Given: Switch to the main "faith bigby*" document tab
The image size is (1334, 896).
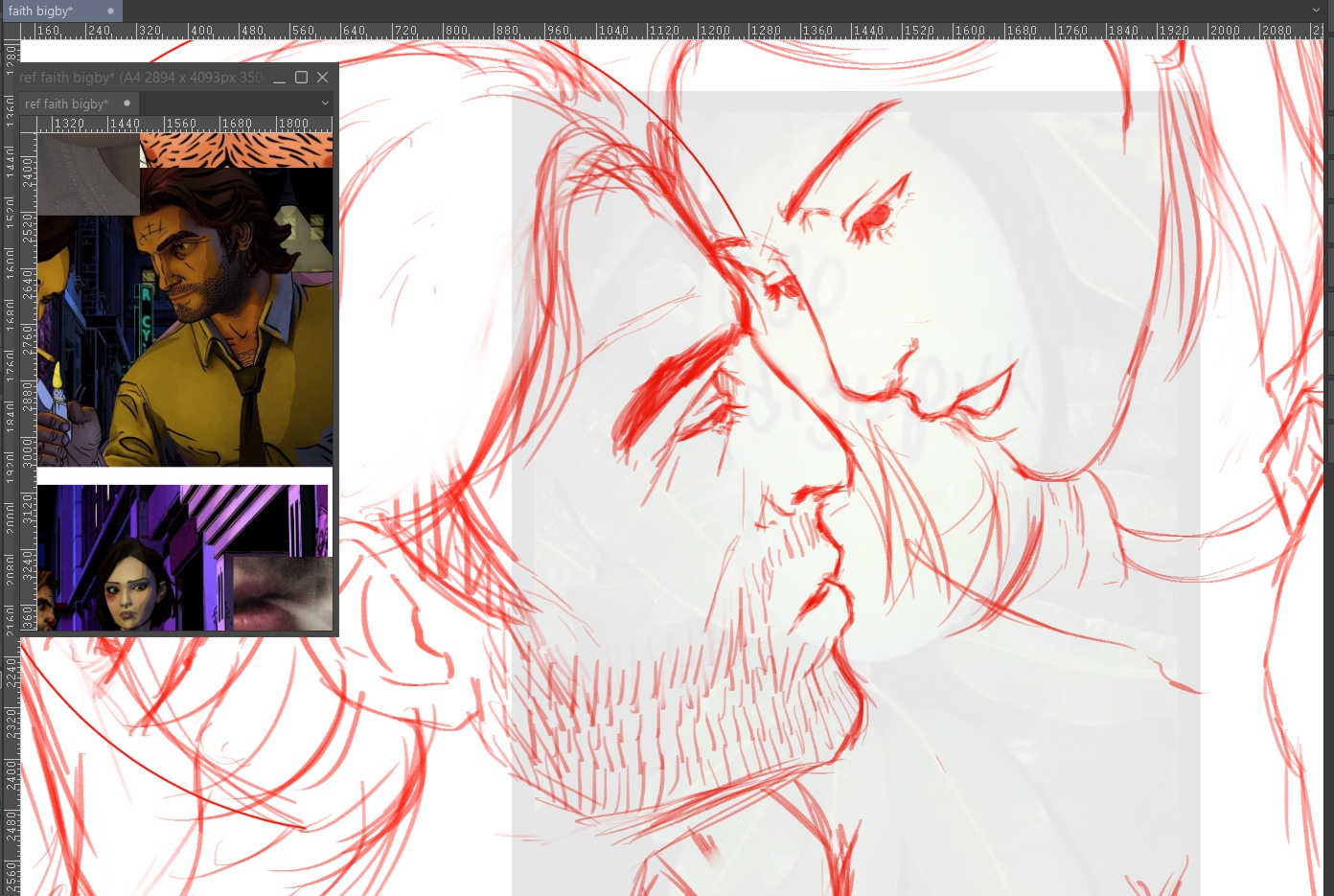Looking at the screenshot, I should click(43, 11).
